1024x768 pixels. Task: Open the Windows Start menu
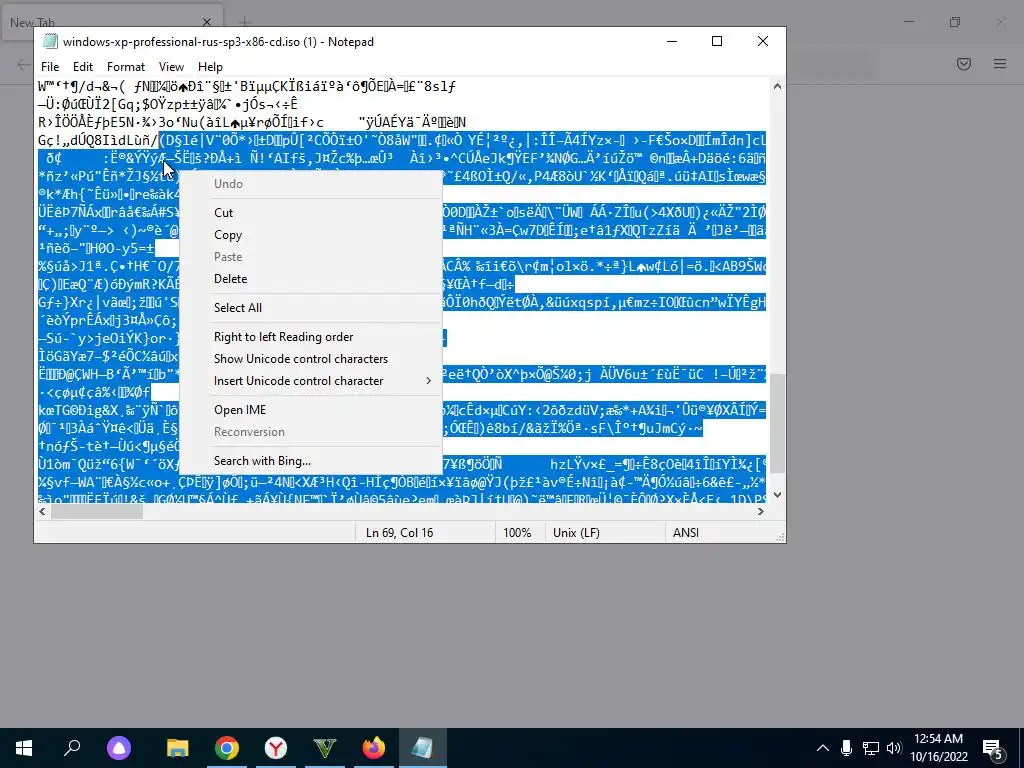point(24,748)
